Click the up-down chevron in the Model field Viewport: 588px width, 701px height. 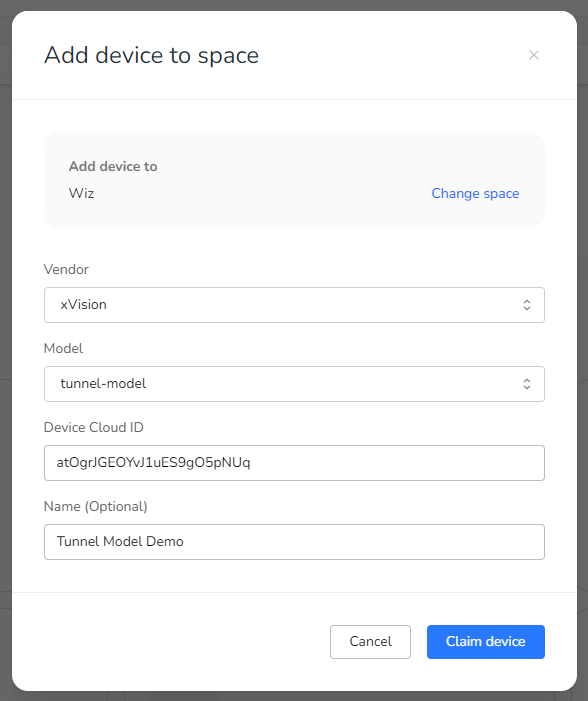click(527, 384)
